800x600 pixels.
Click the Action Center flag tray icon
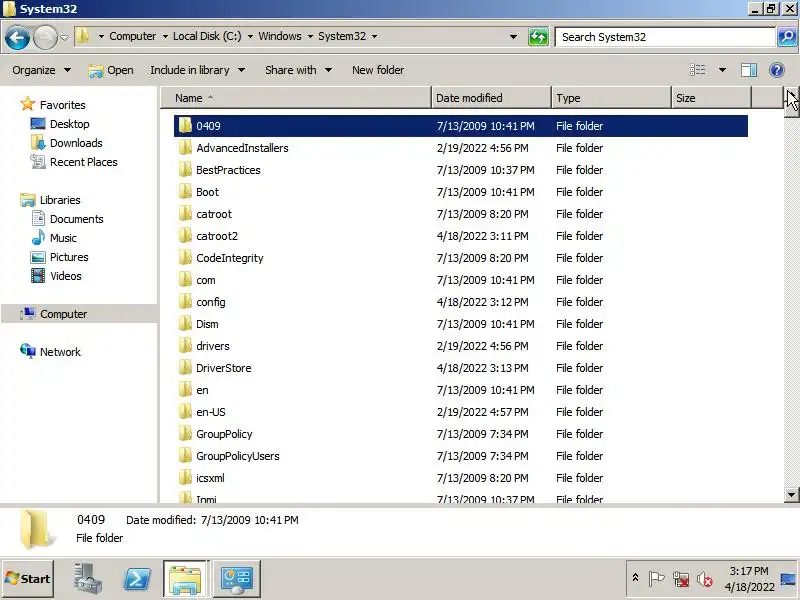coord(656,579)
